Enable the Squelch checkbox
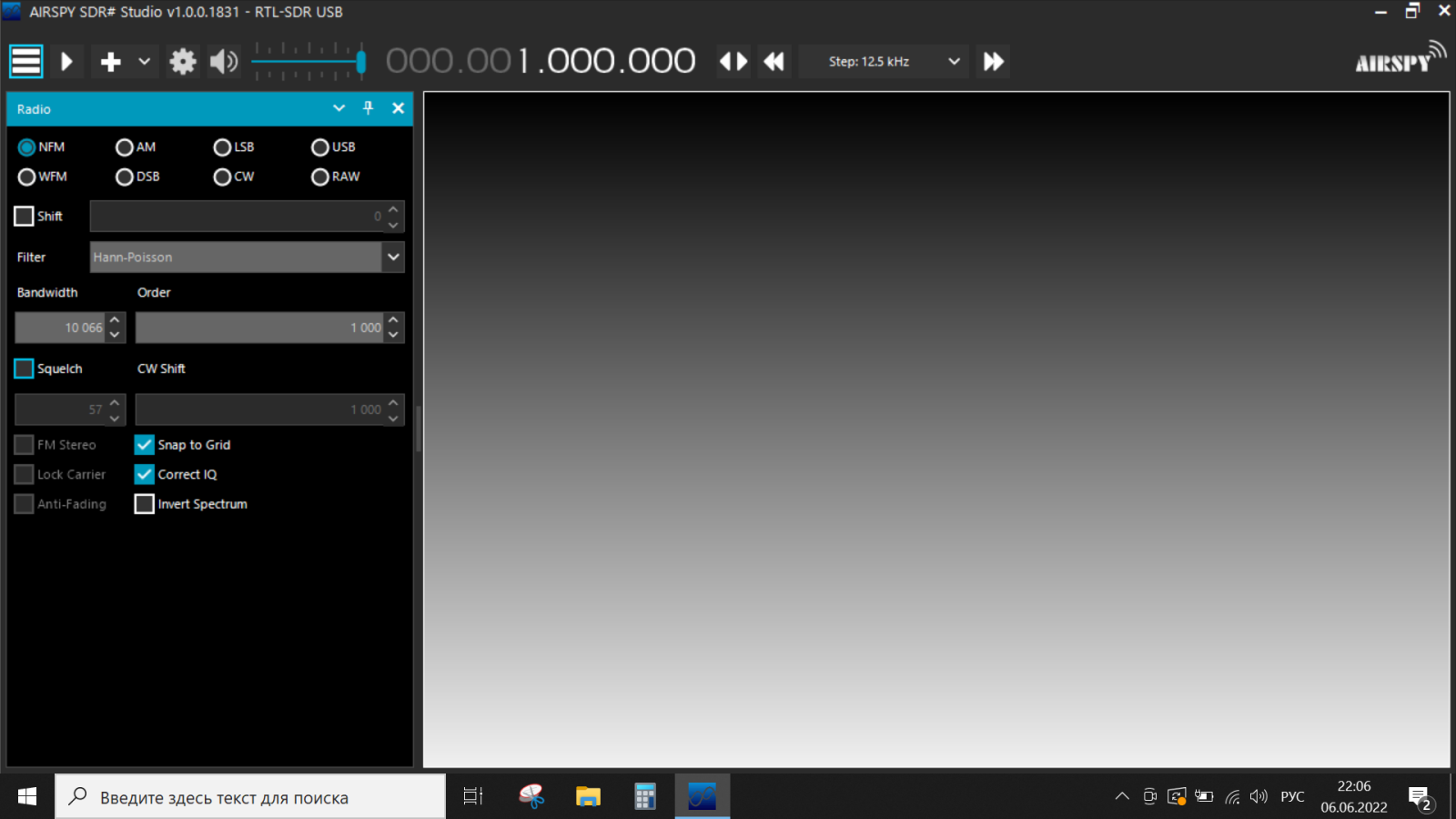This screenshot has height=819, width=1456. pyautogui.click(x=25, y=369)
